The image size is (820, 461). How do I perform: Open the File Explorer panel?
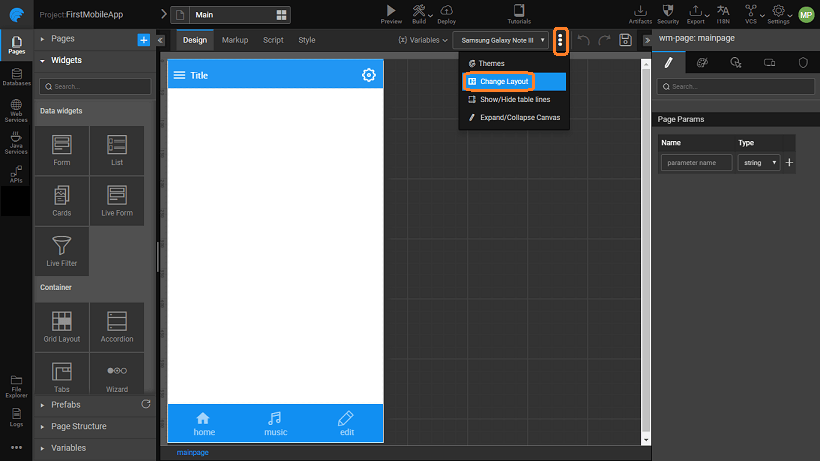(16, 383)
